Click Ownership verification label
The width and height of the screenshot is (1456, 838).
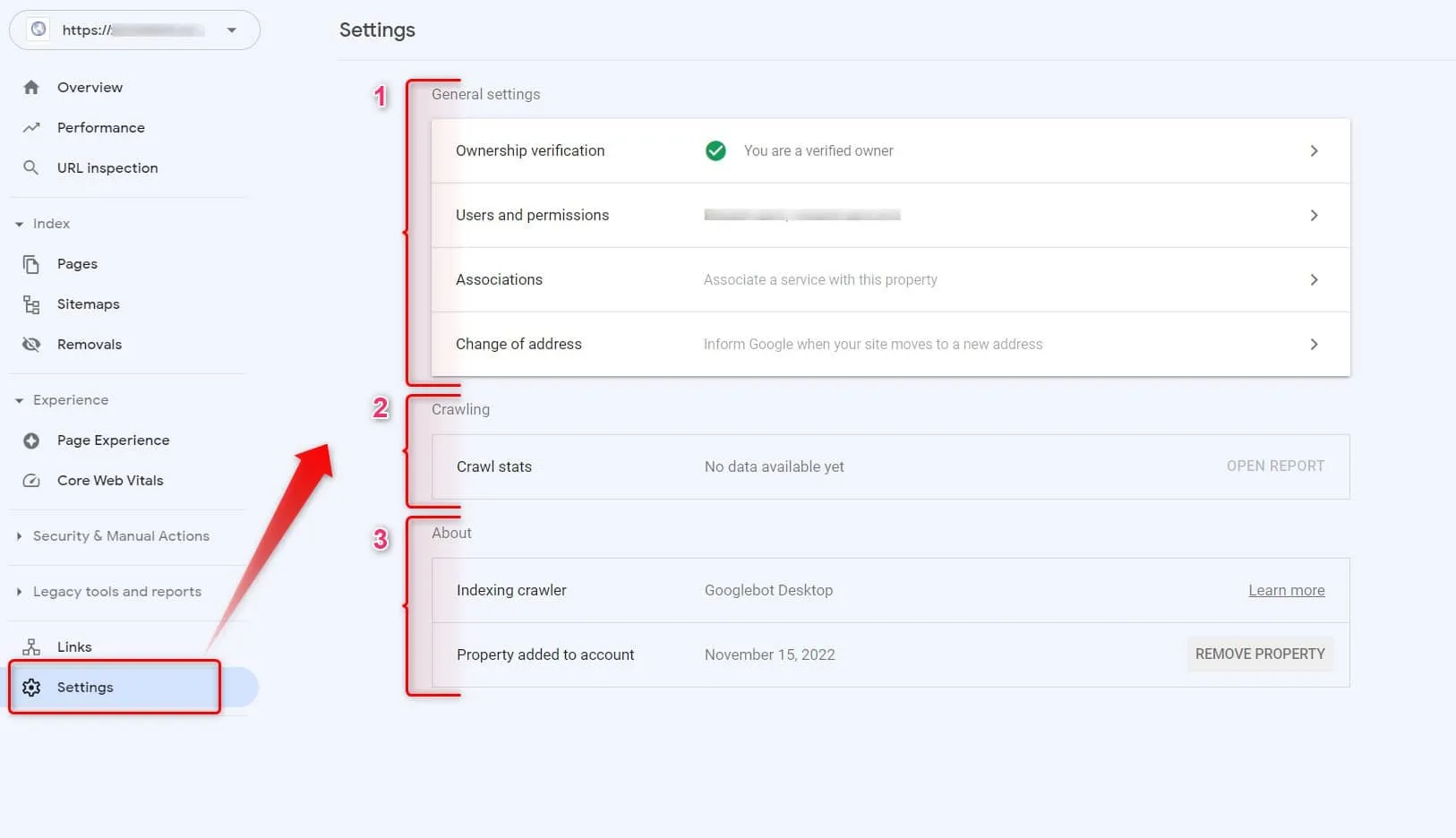[530, 150]
